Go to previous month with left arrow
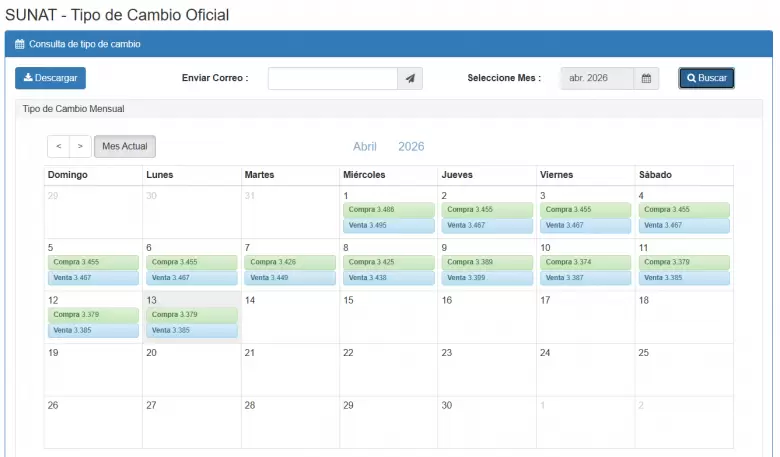This screenshot has width=780, height=457. (58, 147)
